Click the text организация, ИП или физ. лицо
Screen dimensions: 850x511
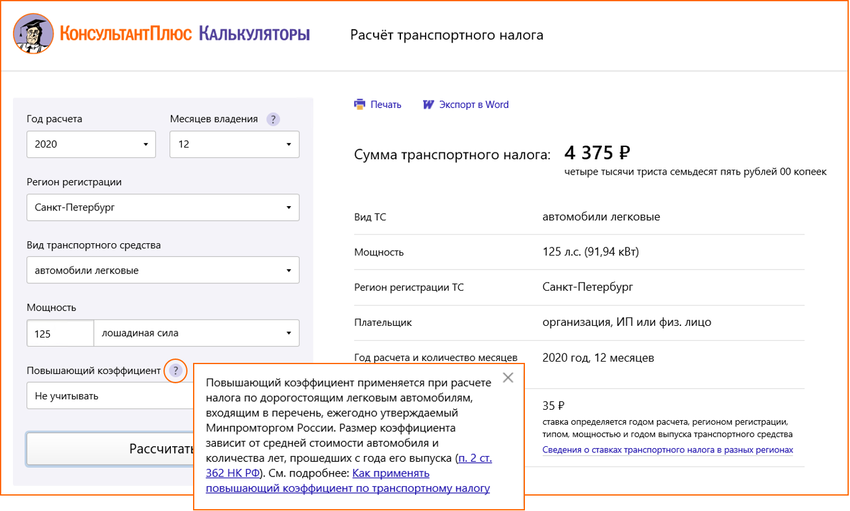(x=627, y=322)
